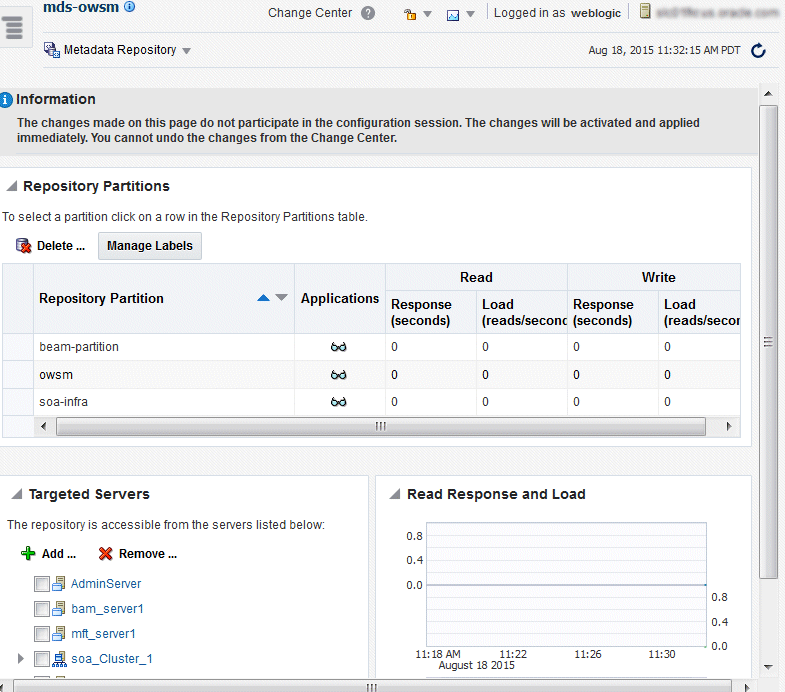Open the Change Center help icon
785x692 pixels.
368,14
